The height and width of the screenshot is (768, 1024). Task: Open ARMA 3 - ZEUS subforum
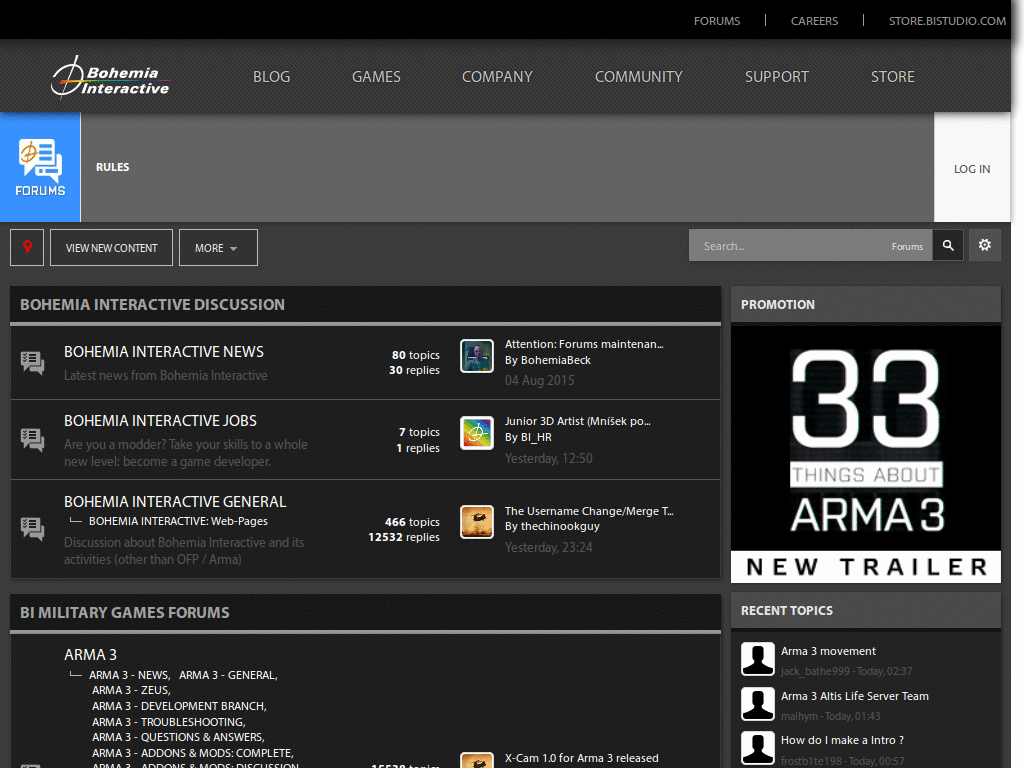131,690
